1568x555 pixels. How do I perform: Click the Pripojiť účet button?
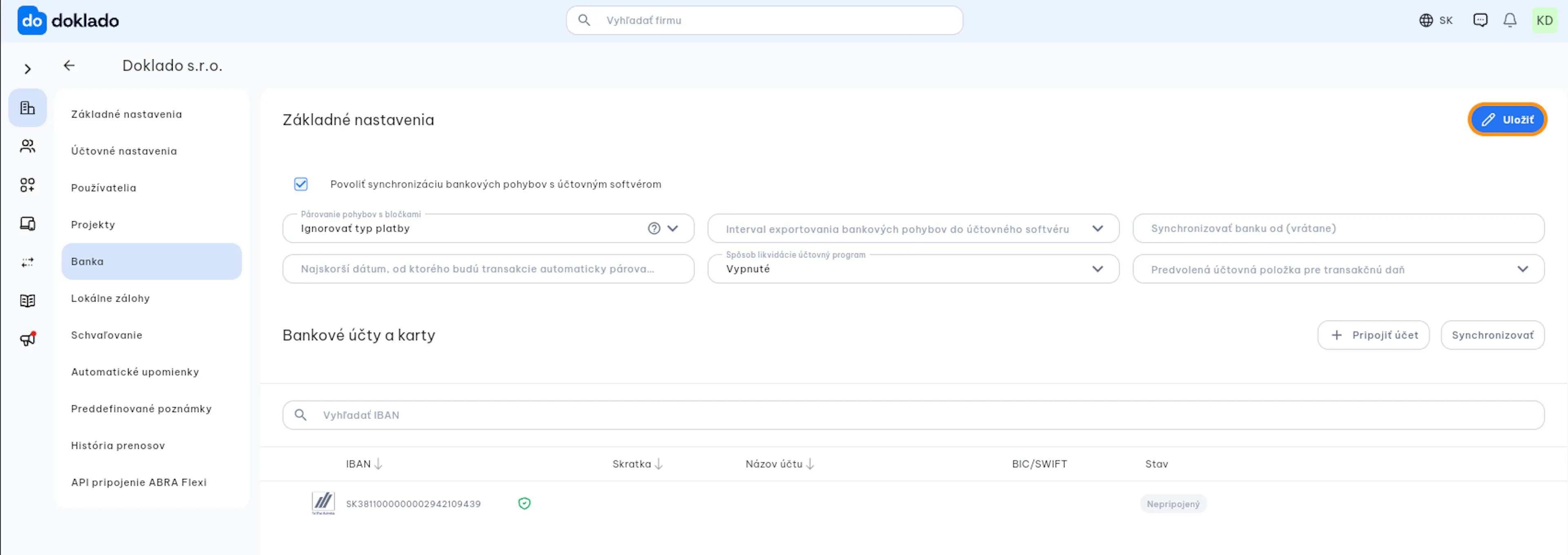1373,335
